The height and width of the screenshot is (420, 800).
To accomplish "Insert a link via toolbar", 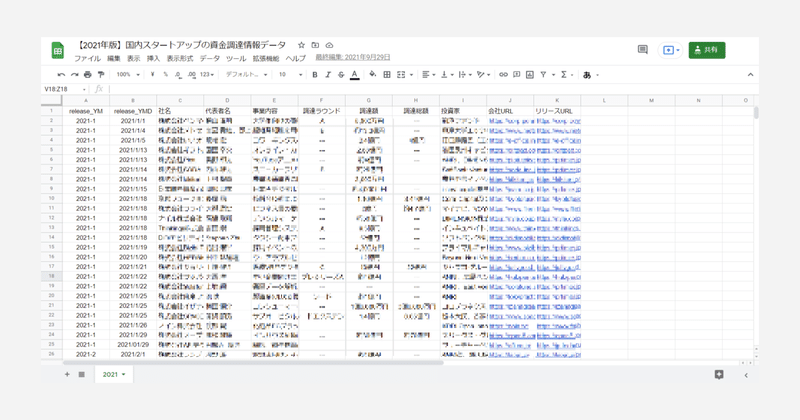I will point(504,75).
